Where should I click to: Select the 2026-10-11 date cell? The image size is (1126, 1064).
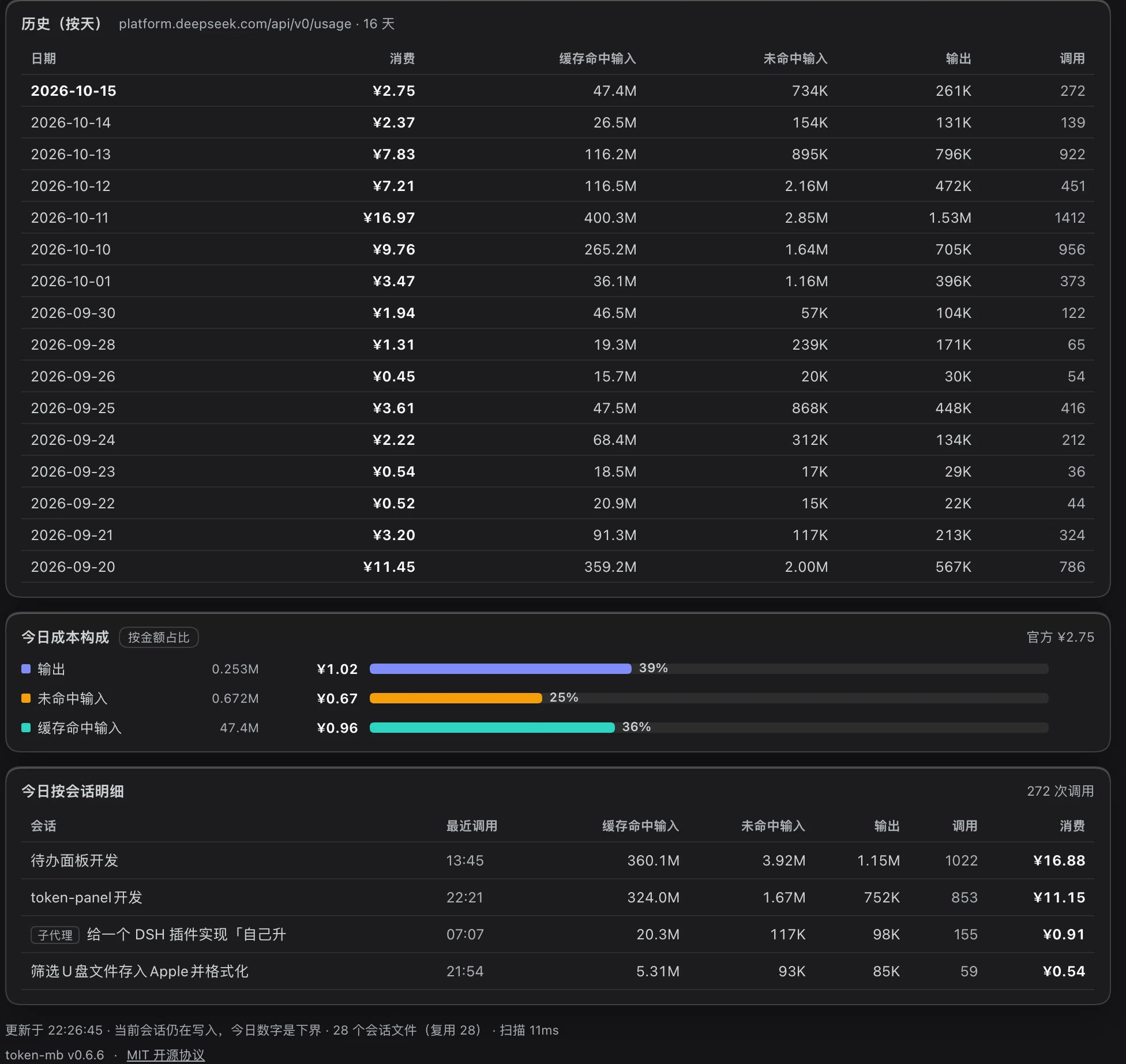70,218
